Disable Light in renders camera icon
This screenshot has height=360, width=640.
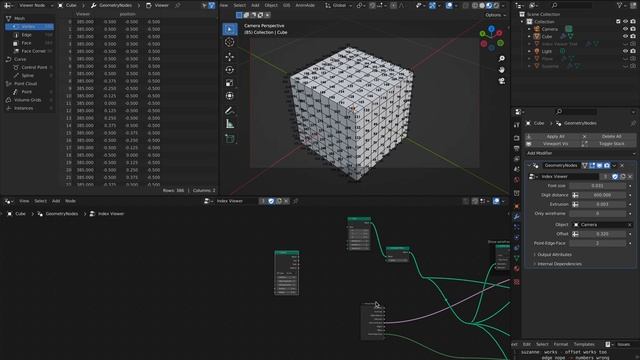633,51
